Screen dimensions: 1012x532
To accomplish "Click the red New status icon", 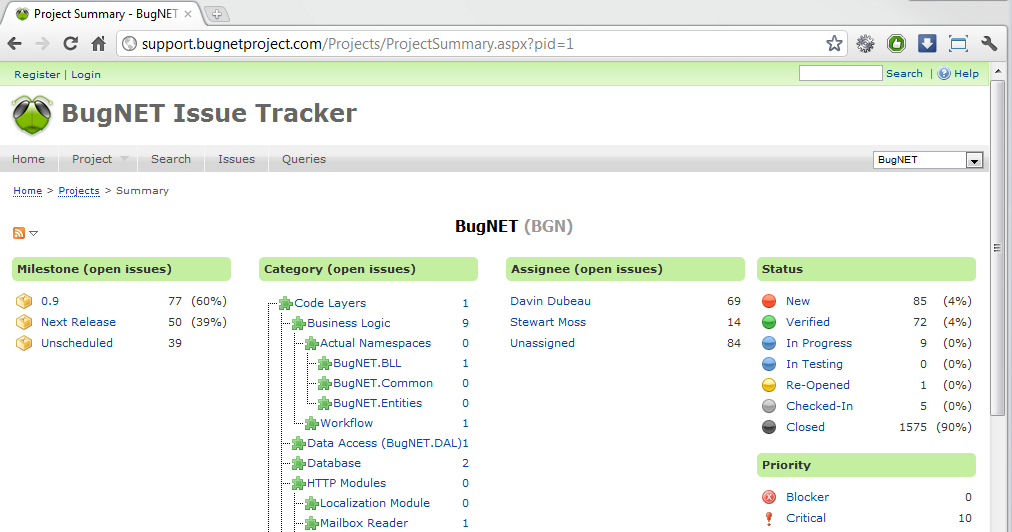I will pyautogui.click(x=769, y=302).
